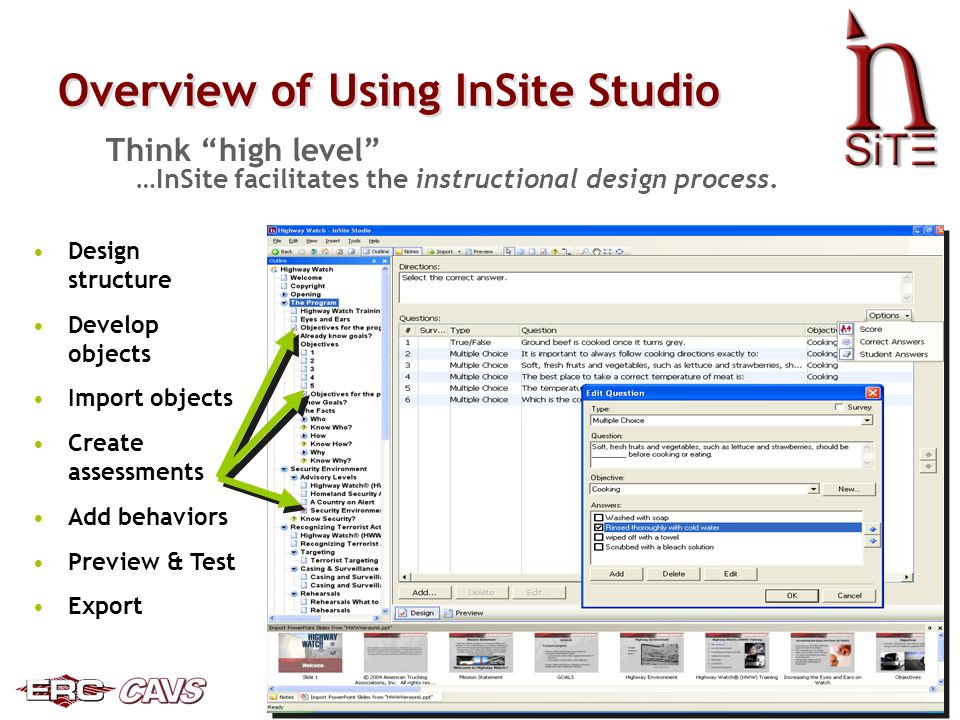
Task: Click the Know Who? question icon
Action: (x=304, y=427)
